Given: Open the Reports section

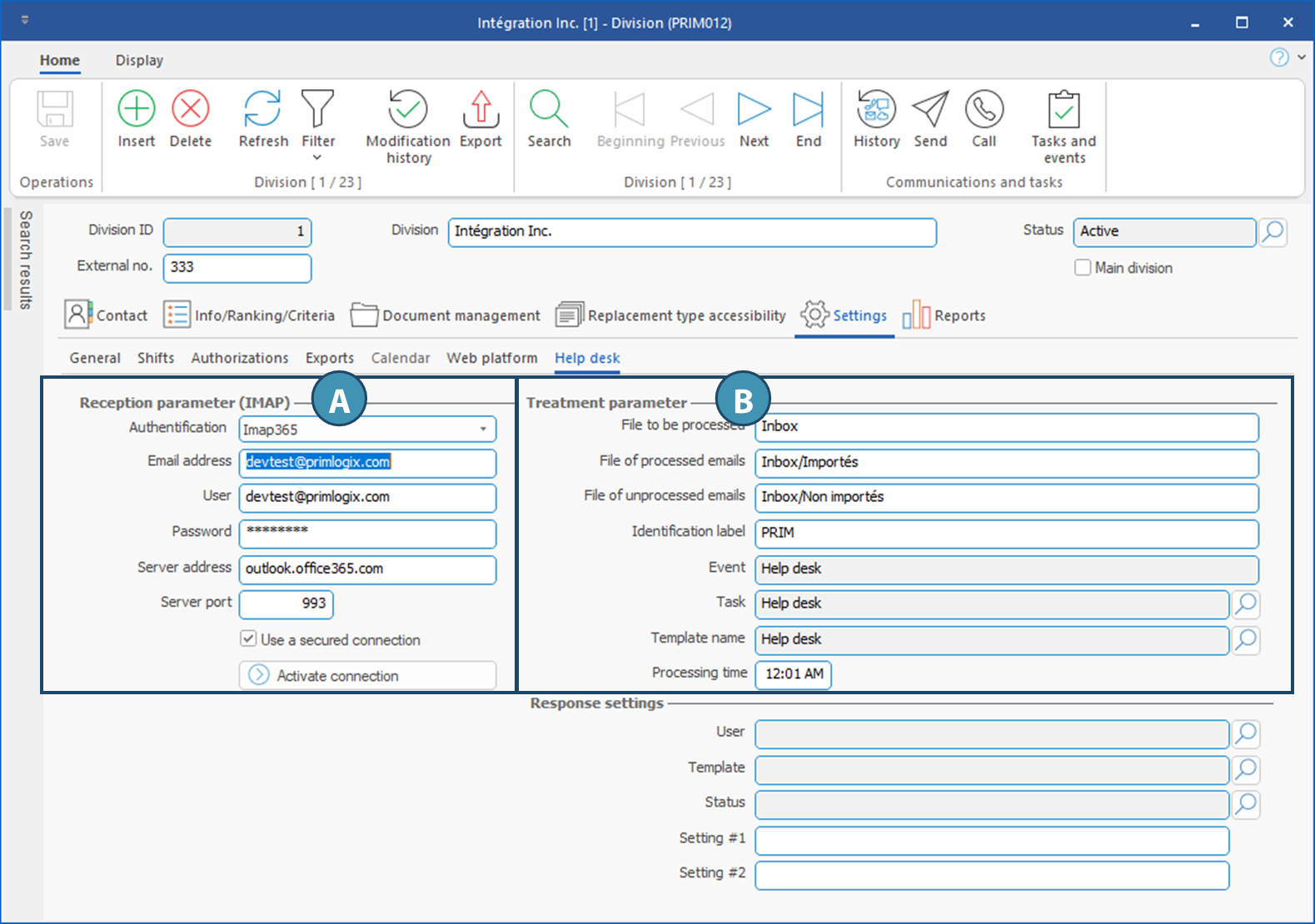Looking at the screenshot, I should pyautogui.click(x=944, y=315).
